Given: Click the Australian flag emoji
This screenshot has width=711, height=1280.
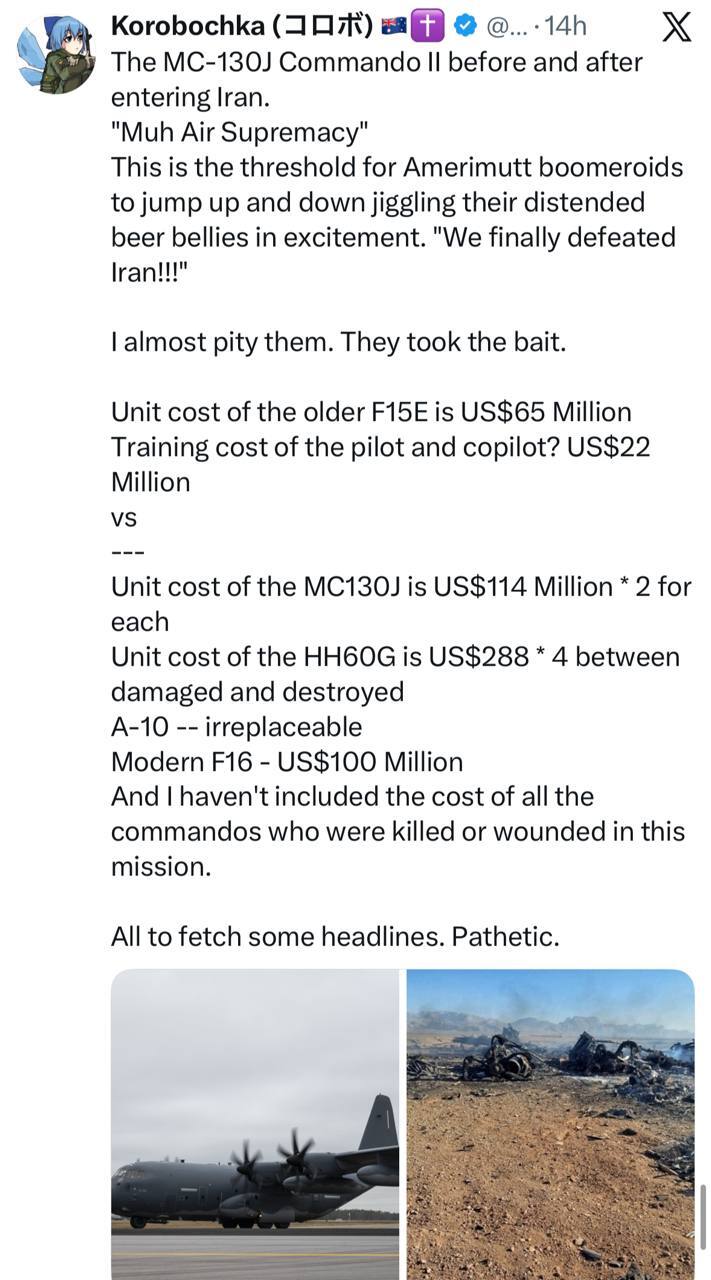Looking at the screenshot, I should click(x=394, y=26).
